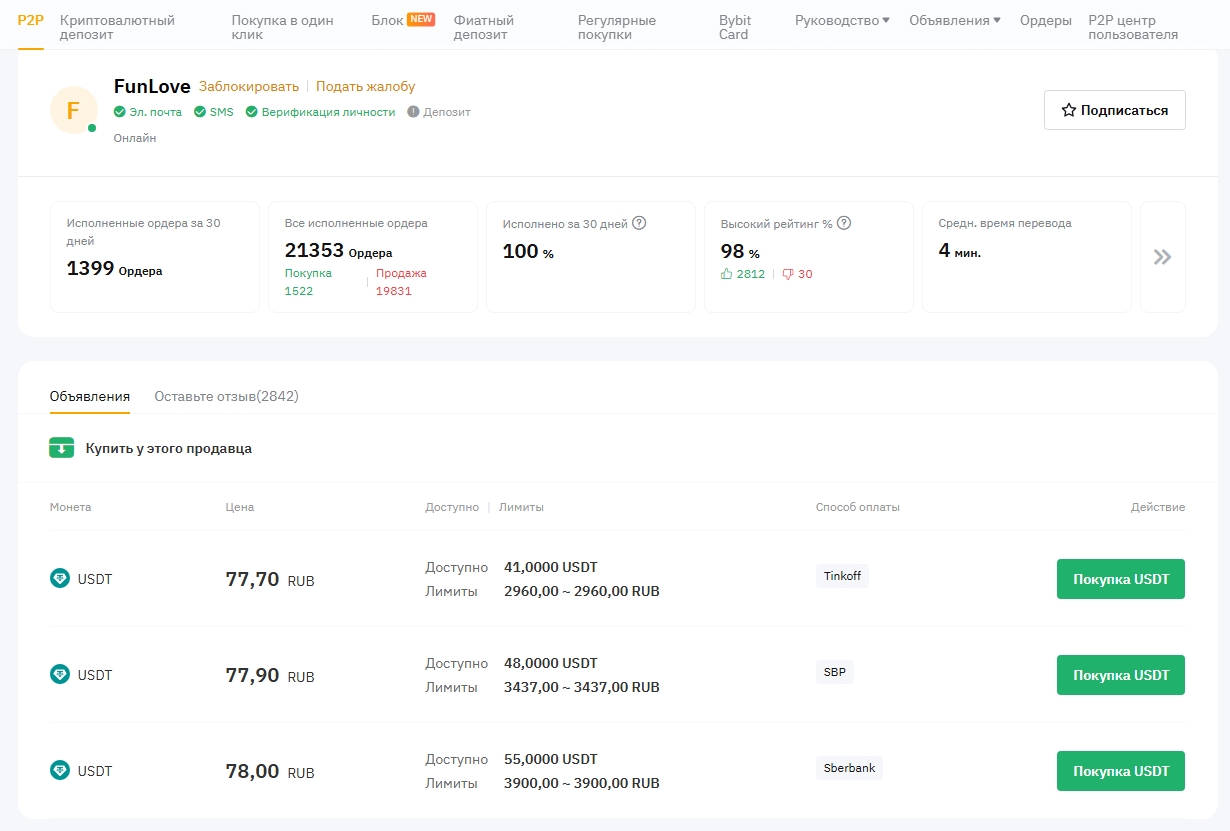Click Покупка USDT for the SBP offer
Viewport: 1230px width, 831px height.
[x=1120, y=675]
